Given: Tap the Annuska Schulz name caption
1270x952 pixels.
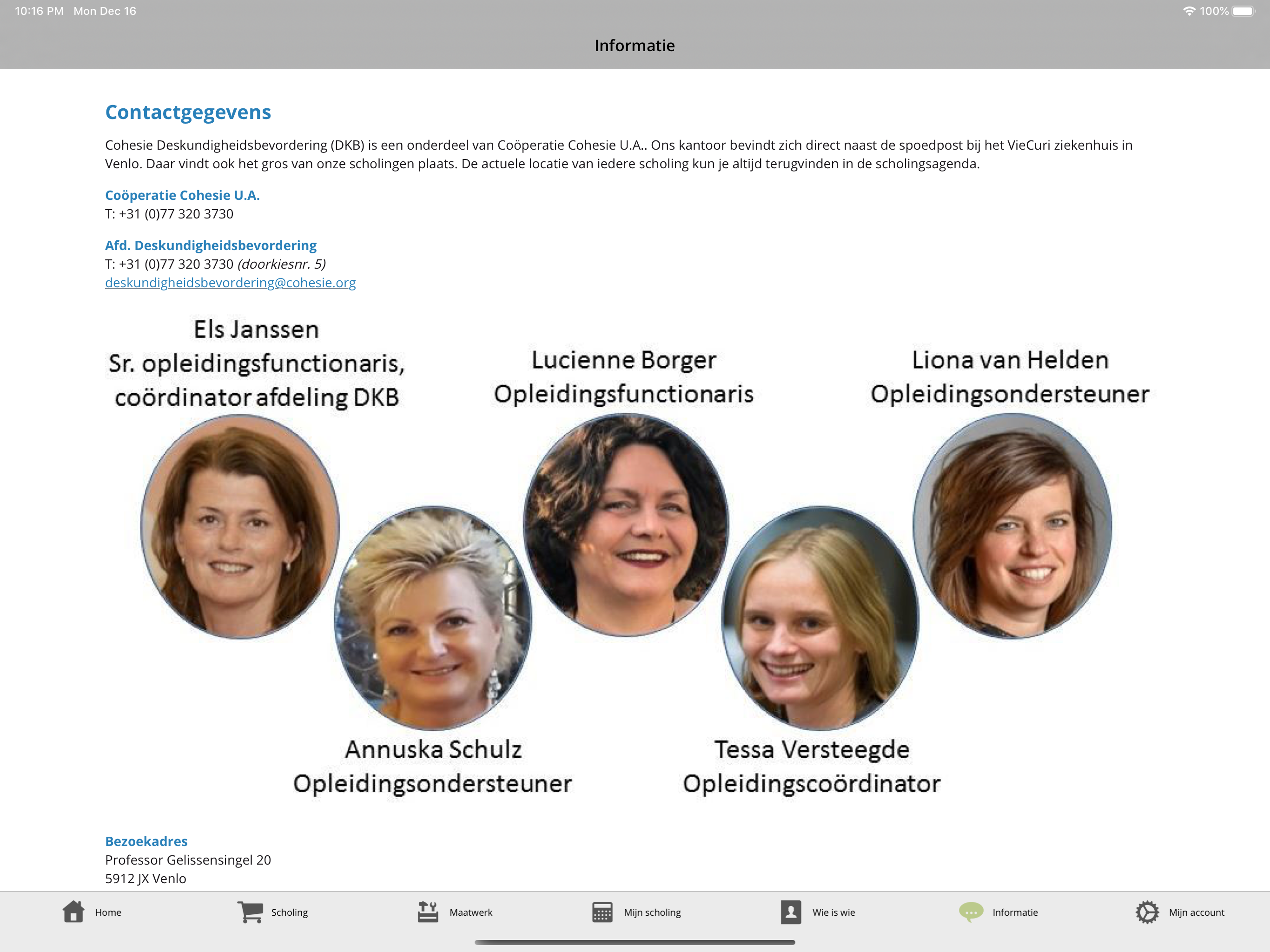Looking at the screenshot, I should pos(433,749).
